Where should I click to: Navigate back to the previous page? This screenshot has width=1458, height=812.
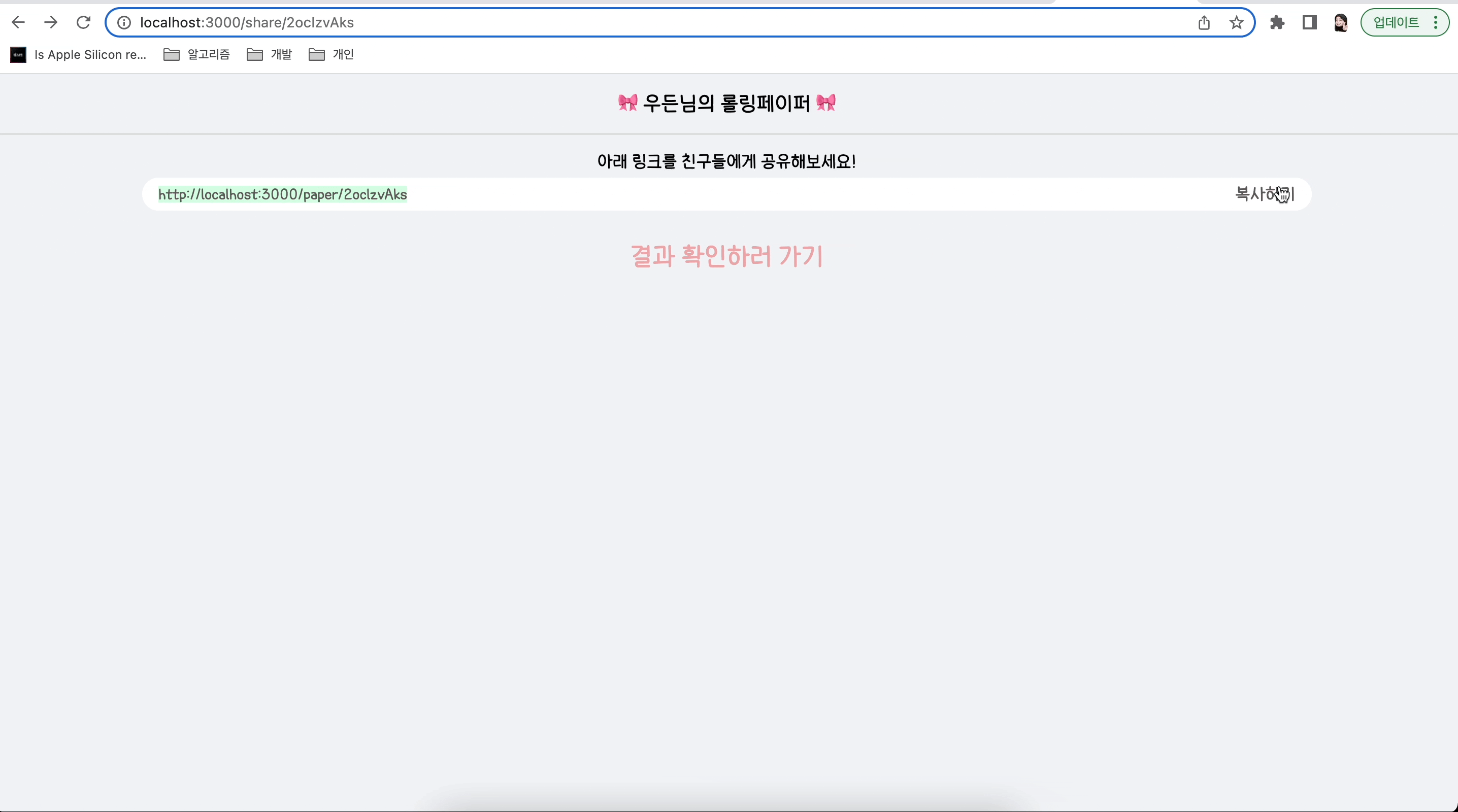(x=19, y=22)
